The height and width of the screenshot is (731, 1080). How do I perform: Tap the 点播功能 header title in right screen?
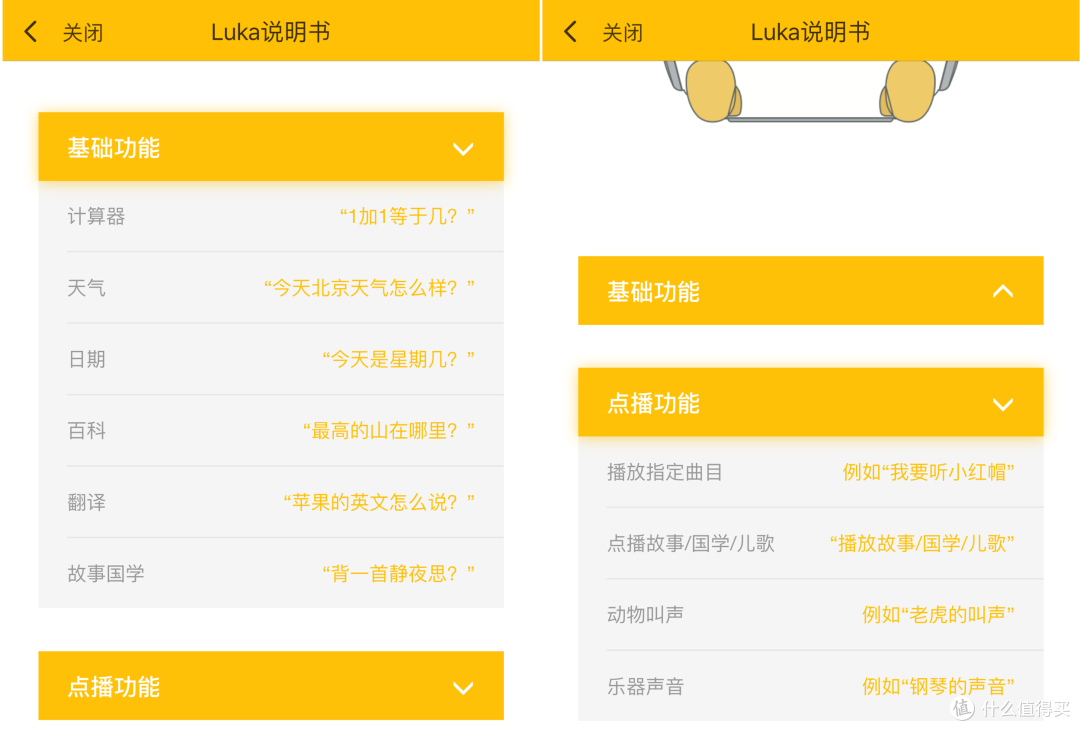click(x=654, y=403)
